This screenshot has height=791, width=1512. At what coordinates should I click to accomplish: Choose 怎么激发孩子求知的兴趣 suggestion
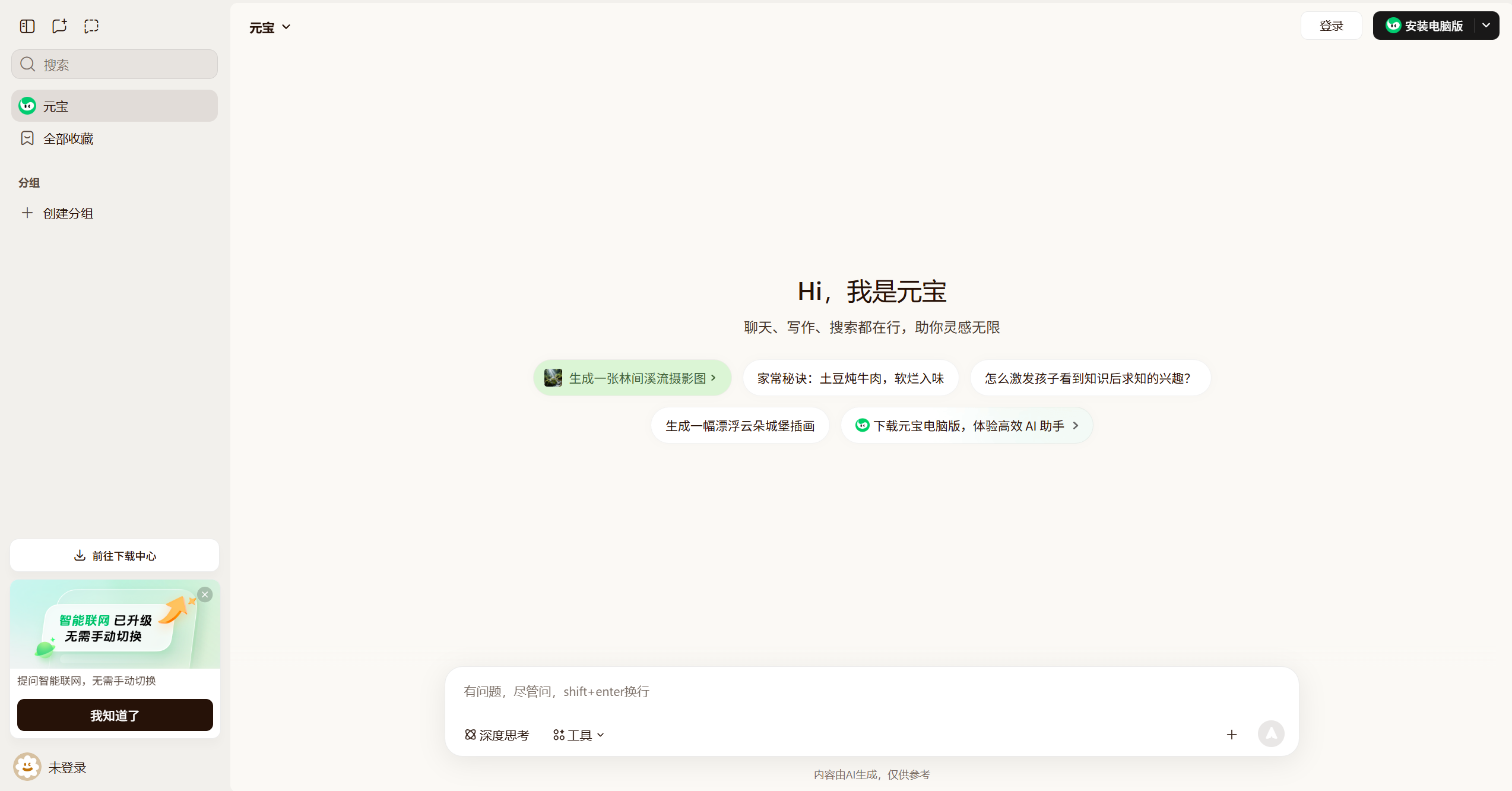click(1090, 378)
